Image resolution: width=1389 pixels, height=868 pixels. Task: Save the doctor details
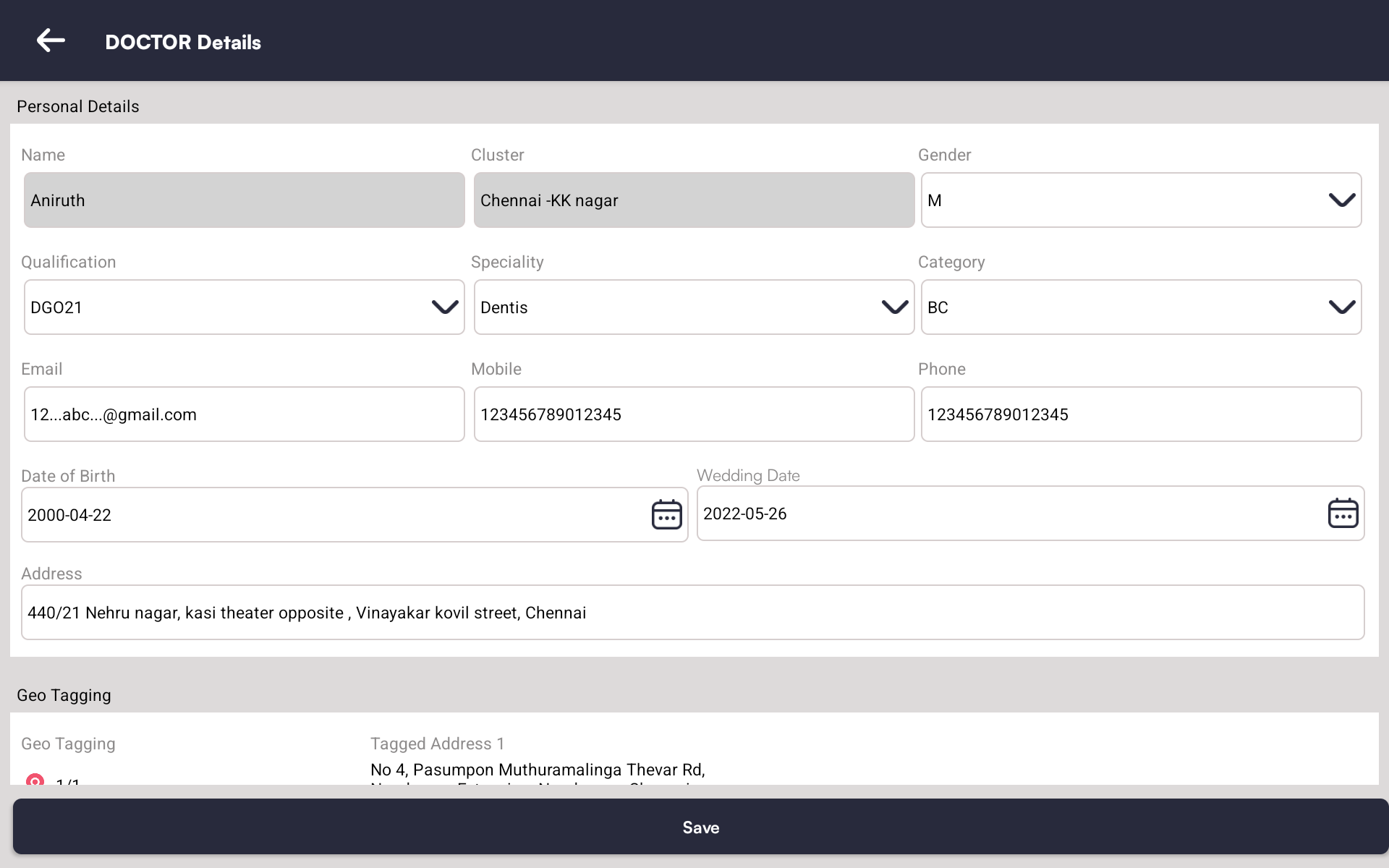(x=700, y=827)
